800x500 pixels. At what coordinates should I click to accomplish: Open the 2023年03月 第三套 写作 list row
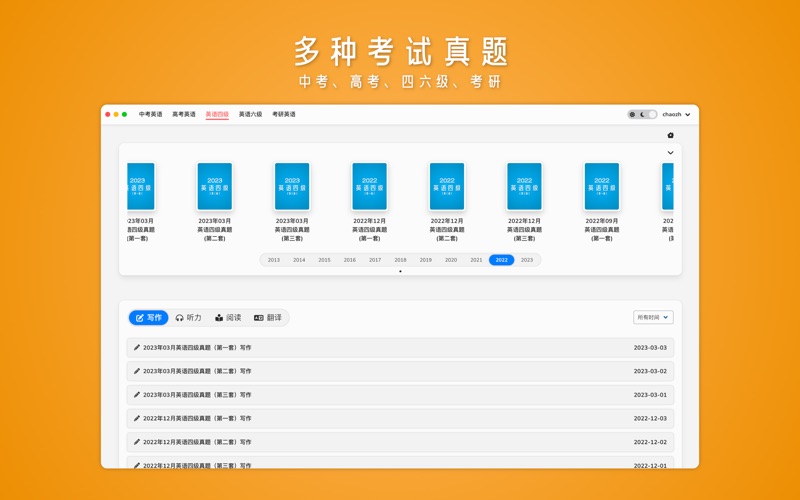pos(400,395)
